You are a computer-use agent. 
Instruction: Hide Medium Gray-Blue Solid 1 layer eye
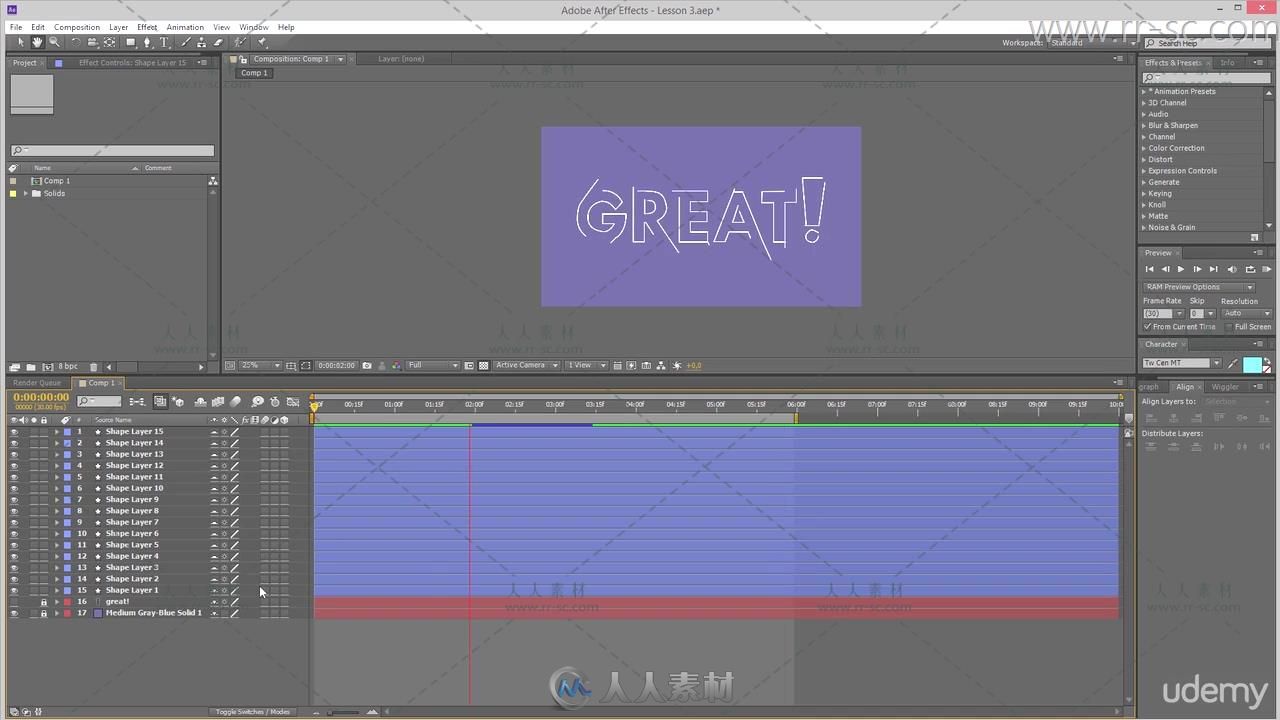[14, 613]
